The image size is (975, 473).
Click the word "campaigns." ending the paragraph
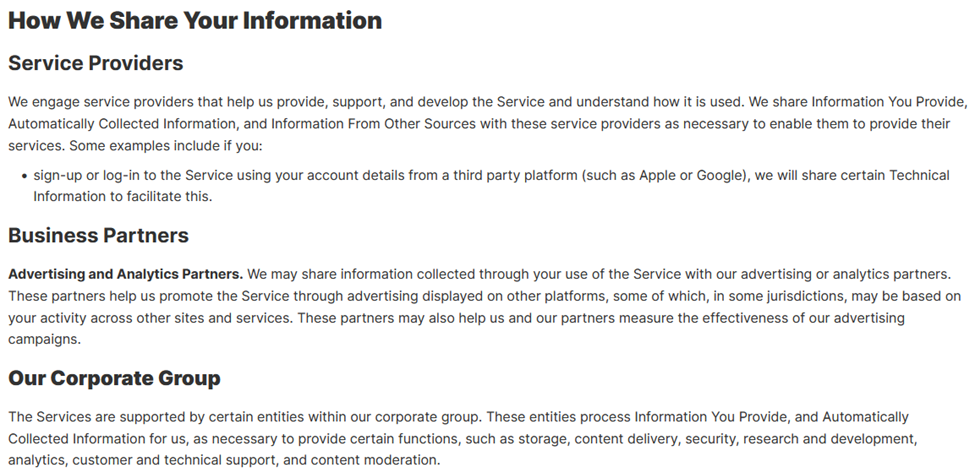[45, 340]
